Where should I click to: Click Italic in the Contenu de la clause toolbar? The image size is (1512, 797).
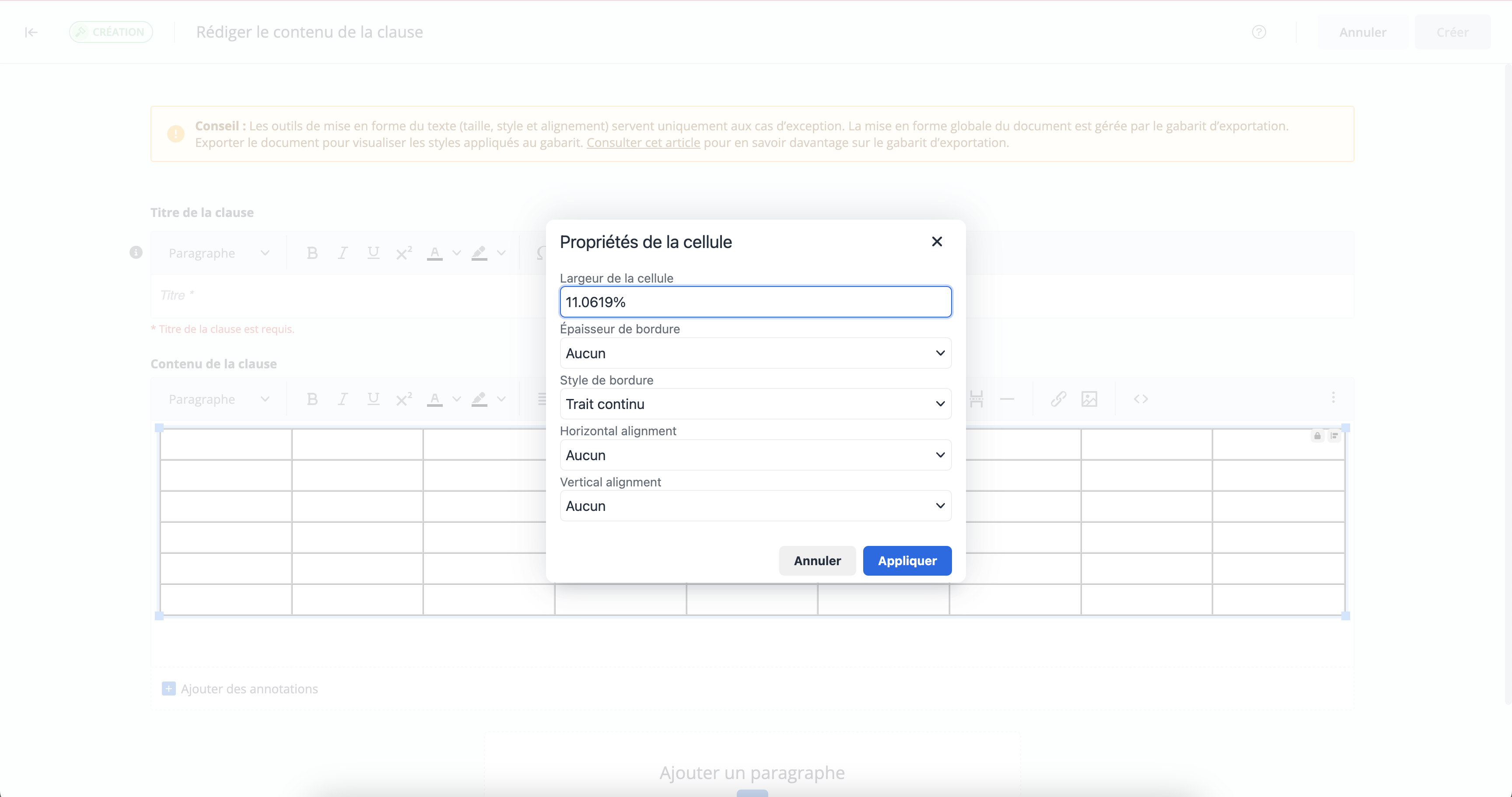tap(342, 399)
